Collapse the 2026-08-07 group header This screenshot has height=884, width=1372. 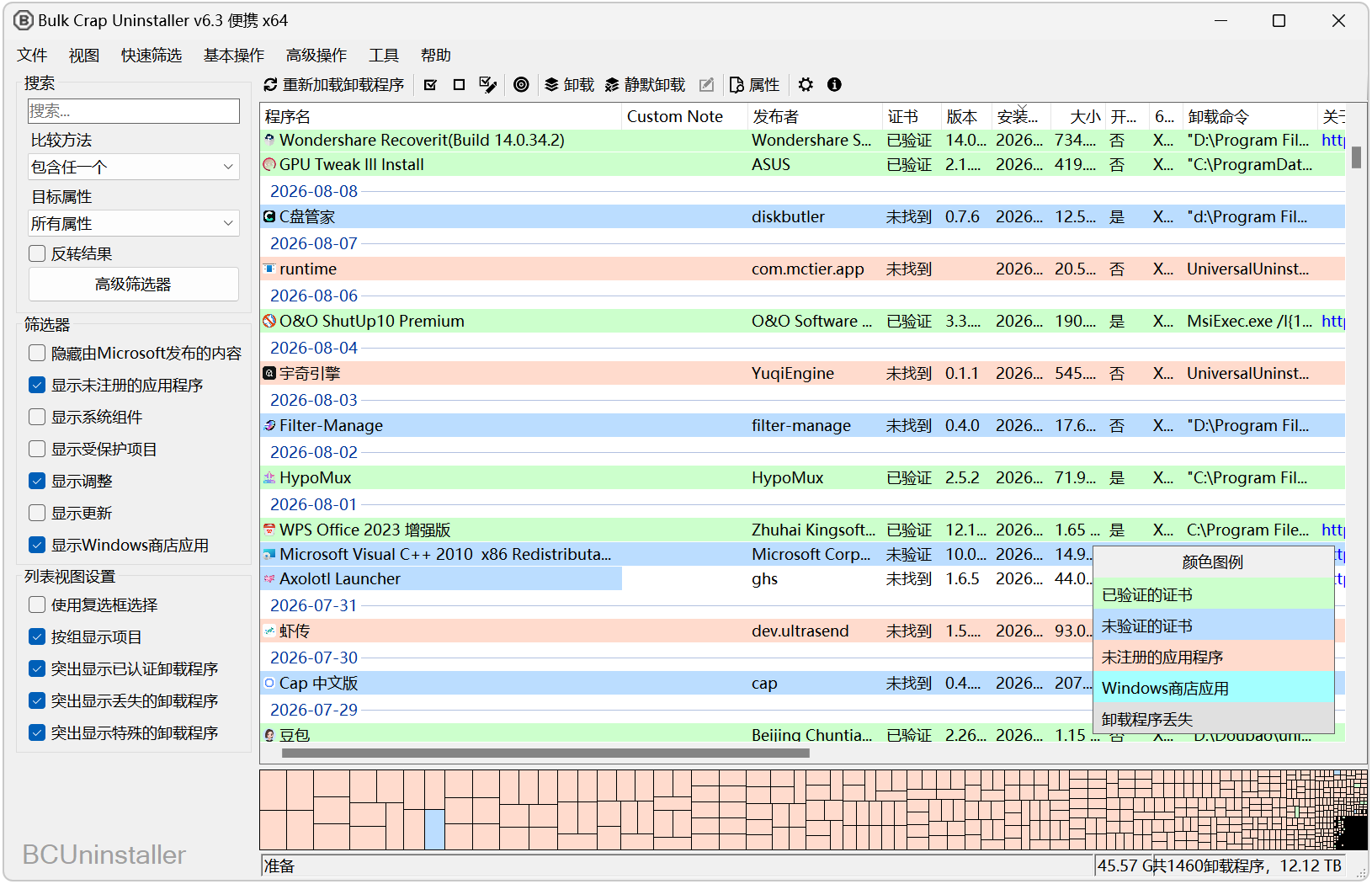coord(314,243)
